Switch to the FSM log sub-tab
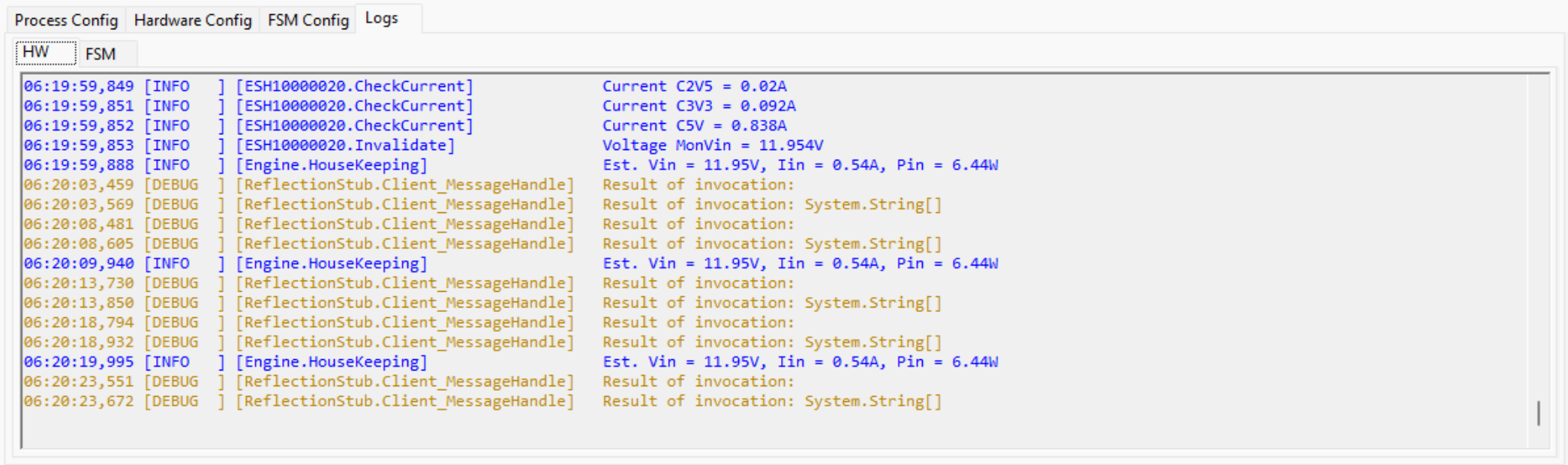This screenshot has width=1568, height=465. coord(101,54)
